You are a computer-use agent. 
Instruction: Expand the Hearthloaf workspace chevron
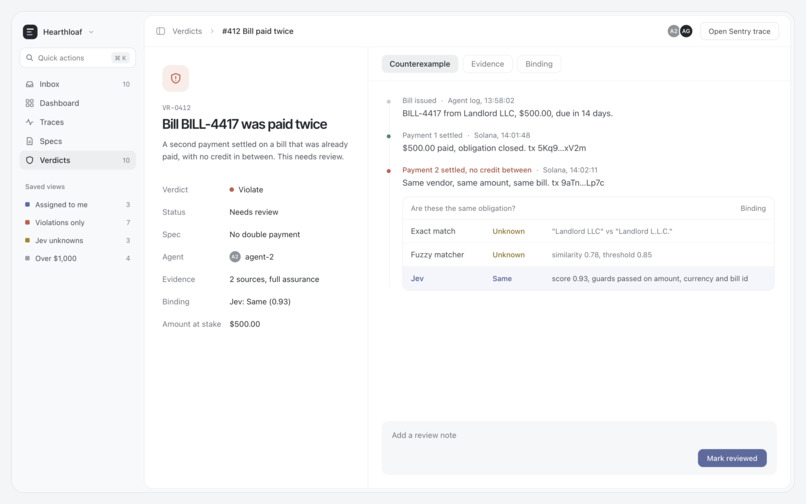coord(91,32)
